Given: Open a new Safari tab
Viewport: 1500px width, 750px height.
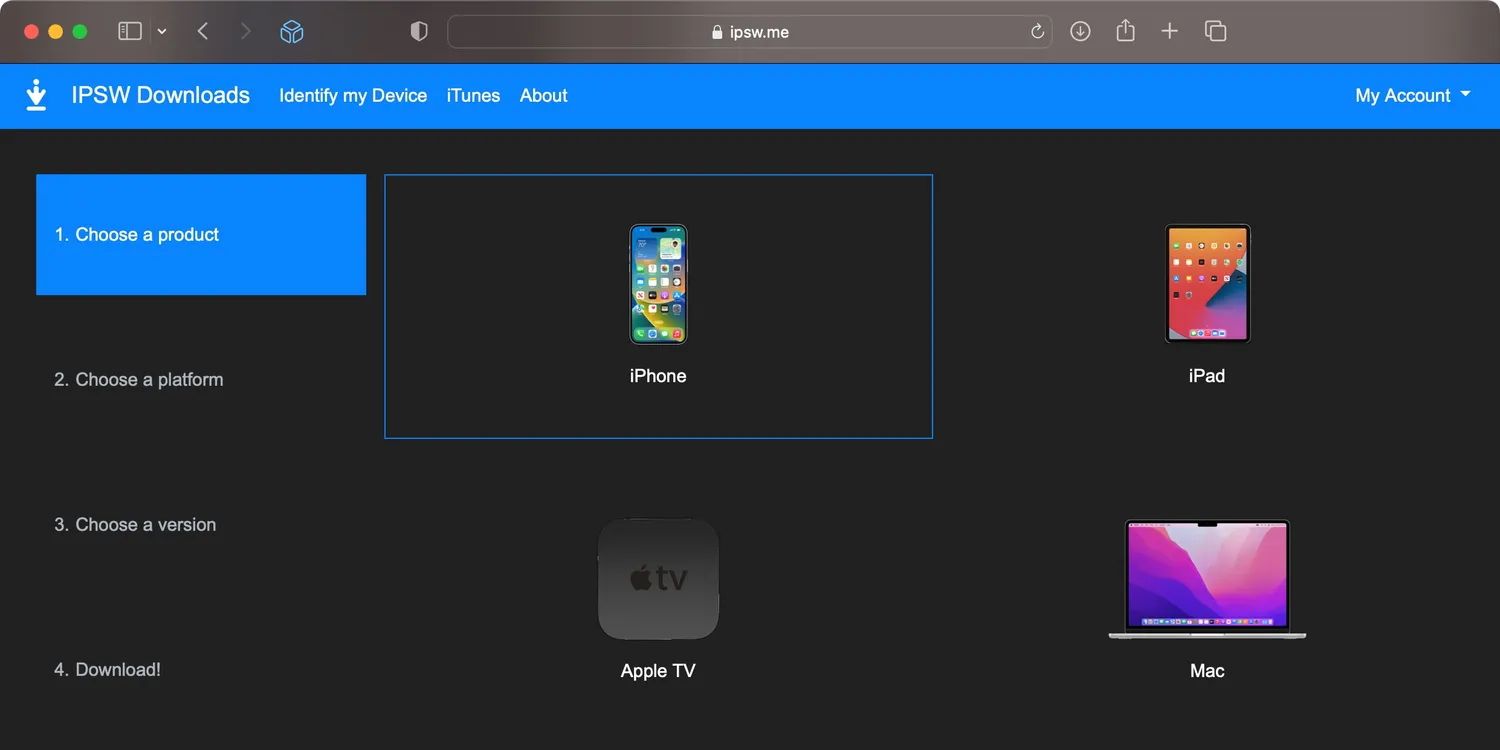Looking at the screenshot, I should pos(1169,32).
